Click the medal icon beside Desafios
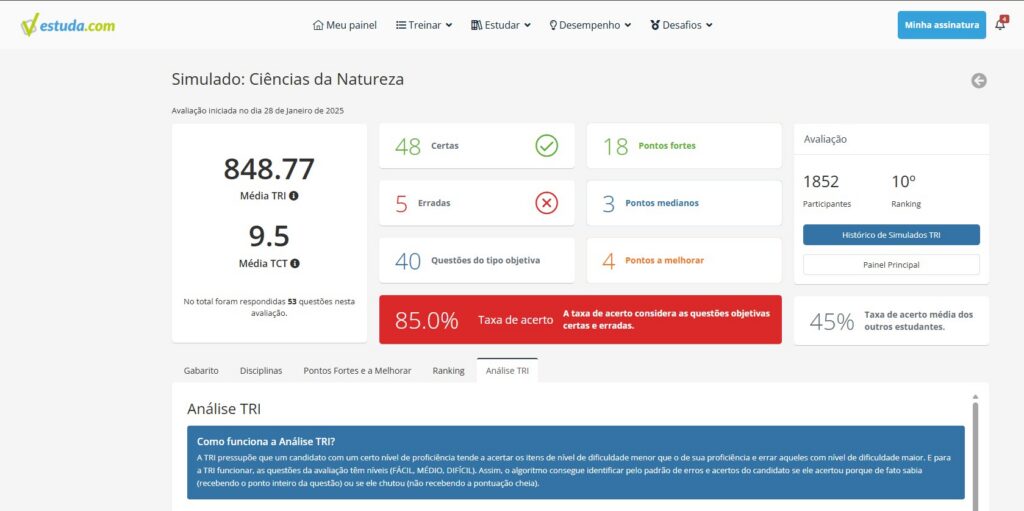 655,25
